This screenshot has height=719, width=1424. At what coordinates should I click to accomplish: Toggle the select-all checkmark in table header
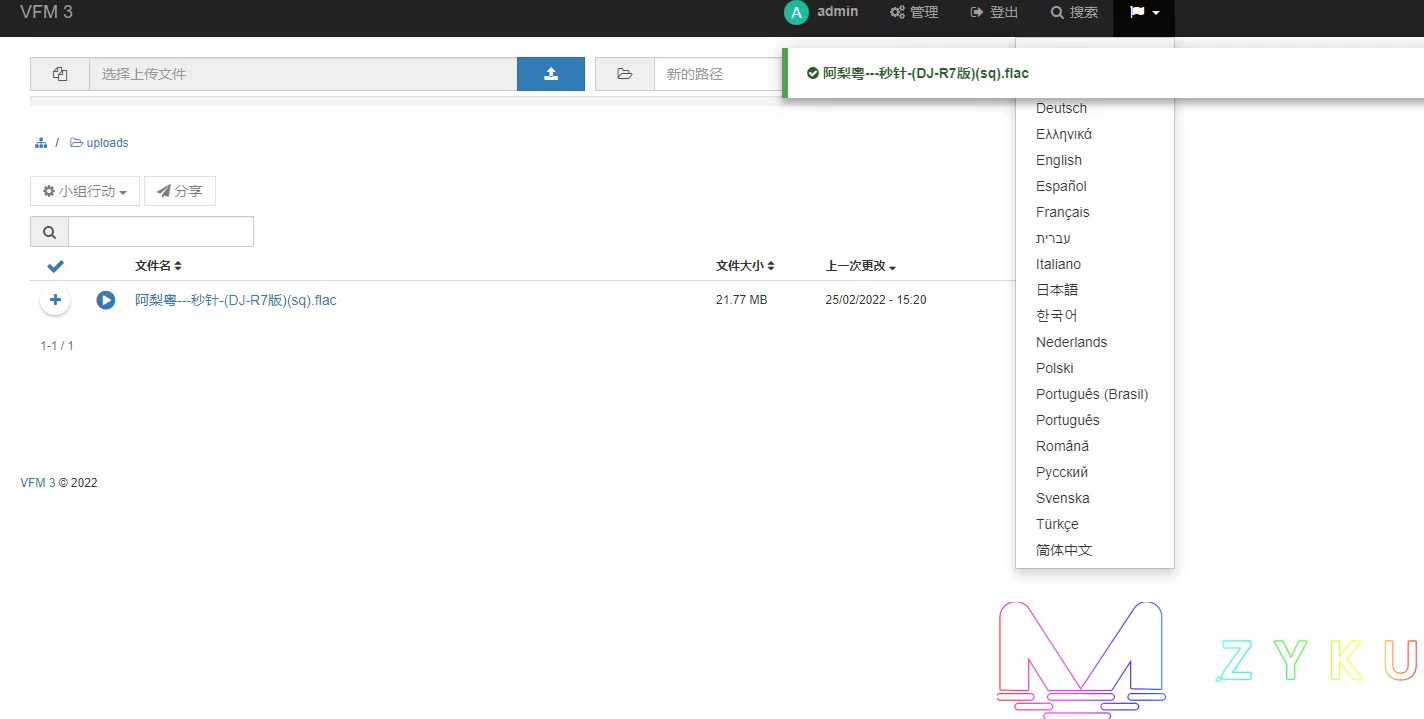click(56, 266)
